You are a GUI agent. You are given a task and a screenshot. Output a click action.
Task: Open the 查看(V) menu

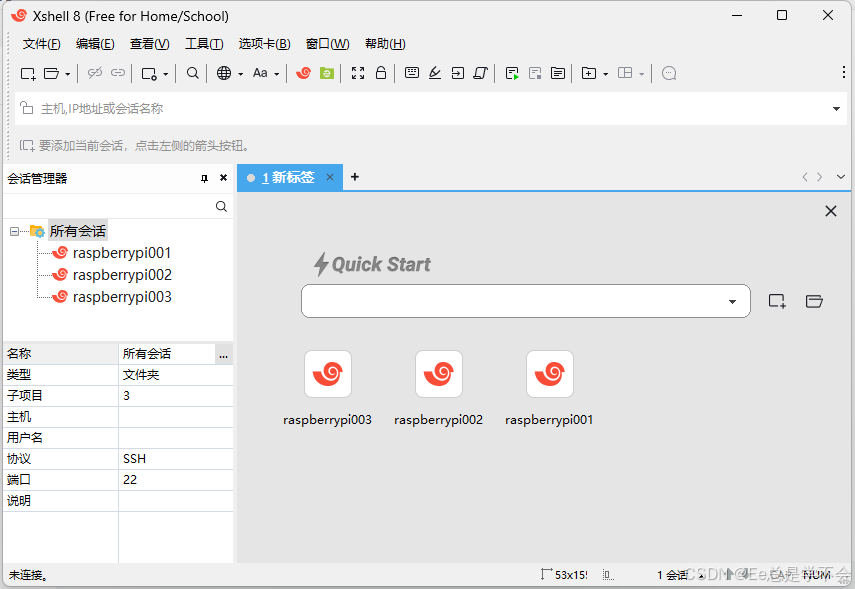(x=150, y=44)
